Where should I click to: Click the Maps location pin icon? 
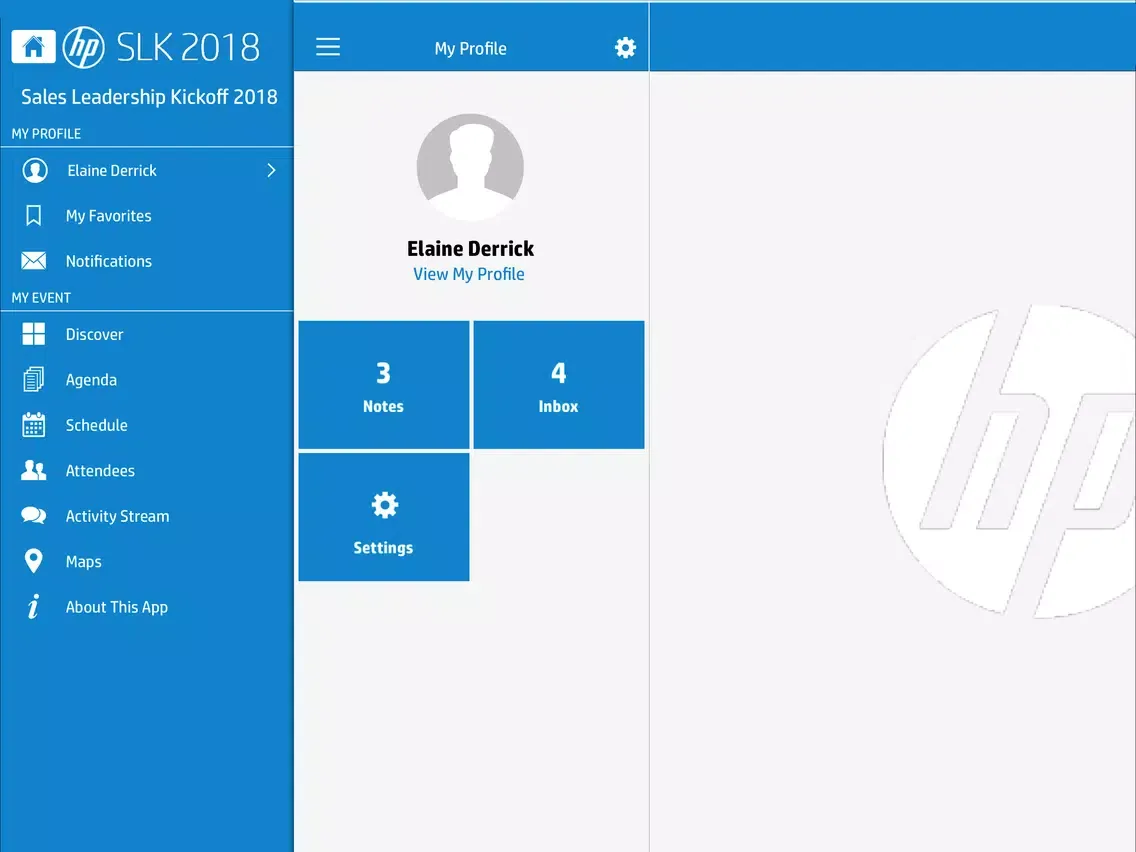point(33,561)
